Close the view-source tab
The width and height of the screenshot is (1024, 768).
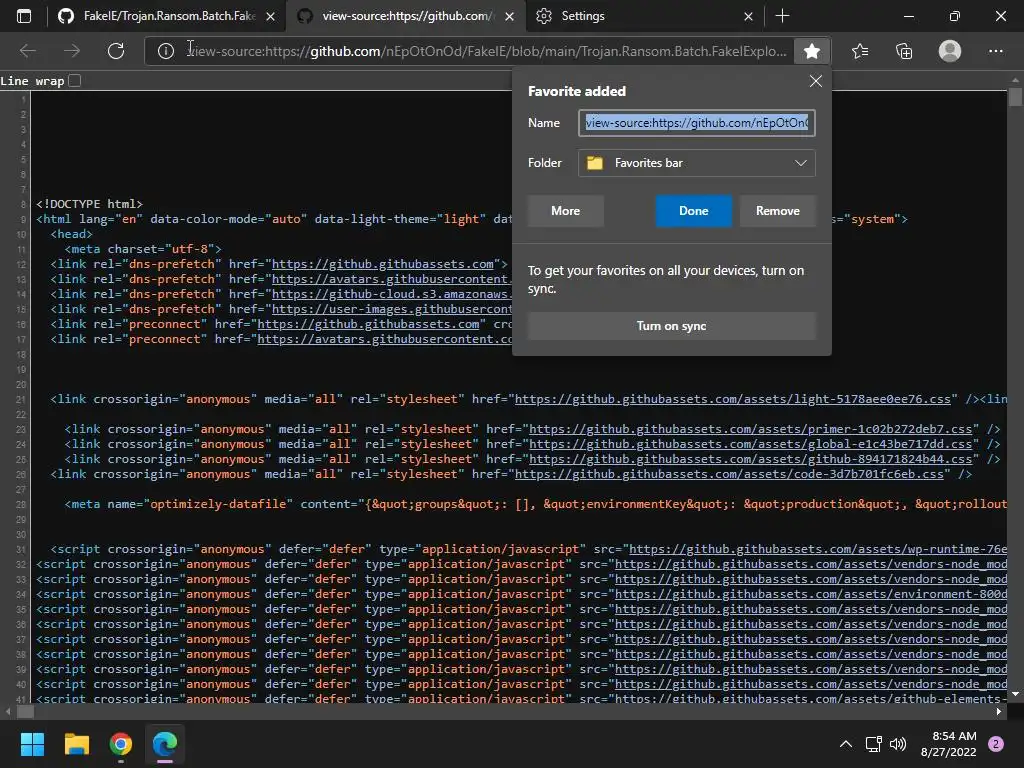tap(509, 16)
